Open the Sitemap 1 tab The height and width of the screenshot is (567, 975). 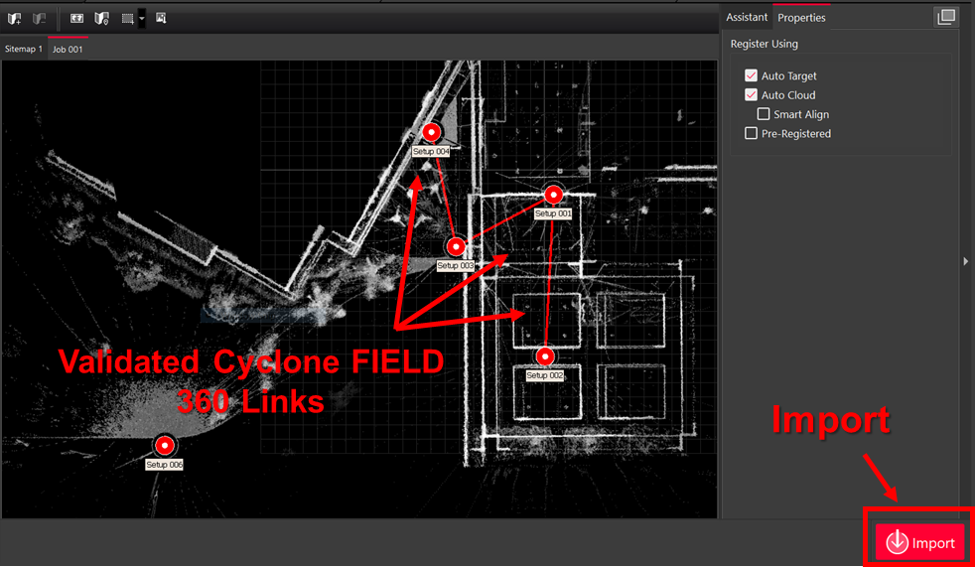click(24, 49)
